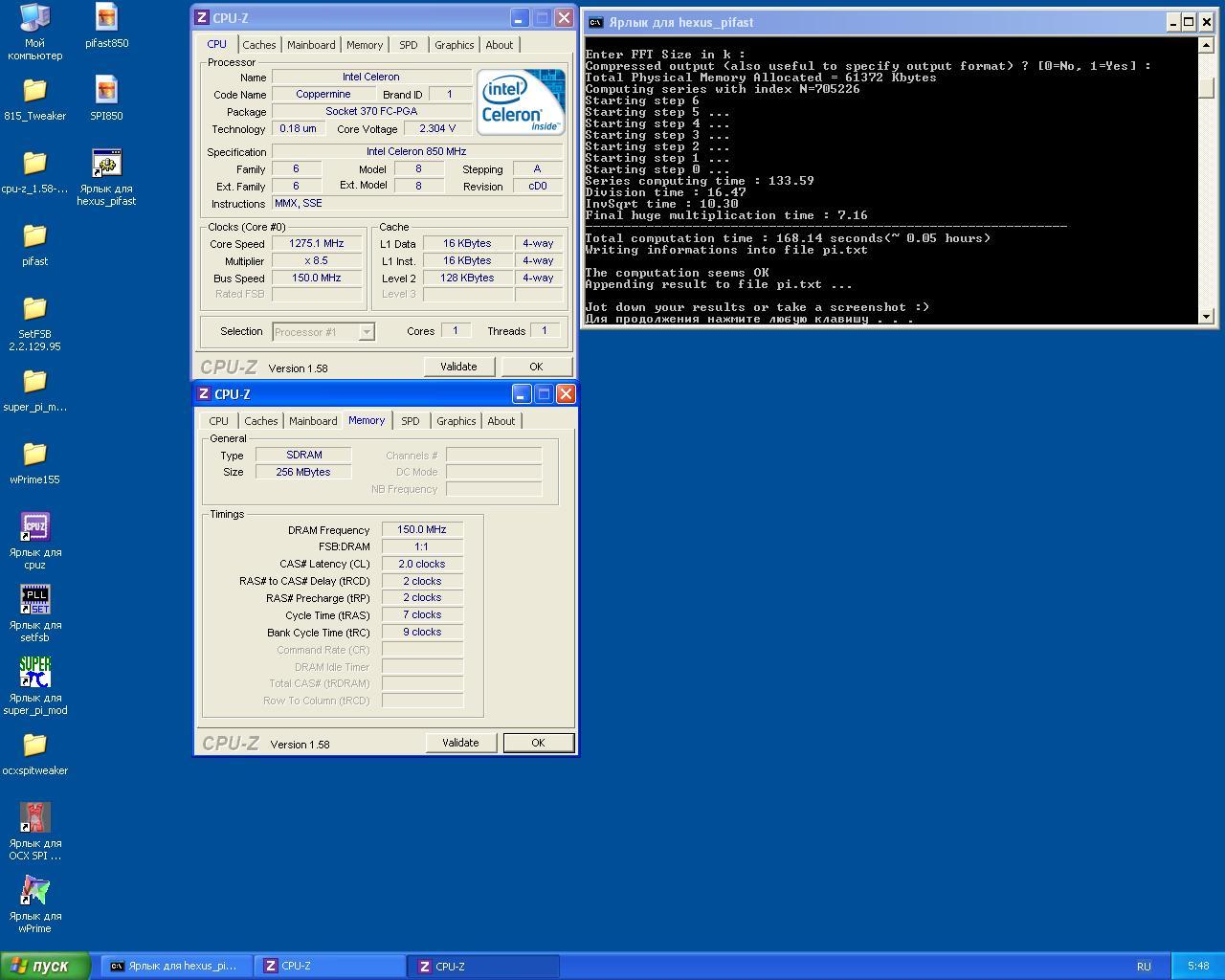Click the Specification Intel Celeron 850 MHz field
Viewport: 1225px width, 980px height.
point(417,151)
